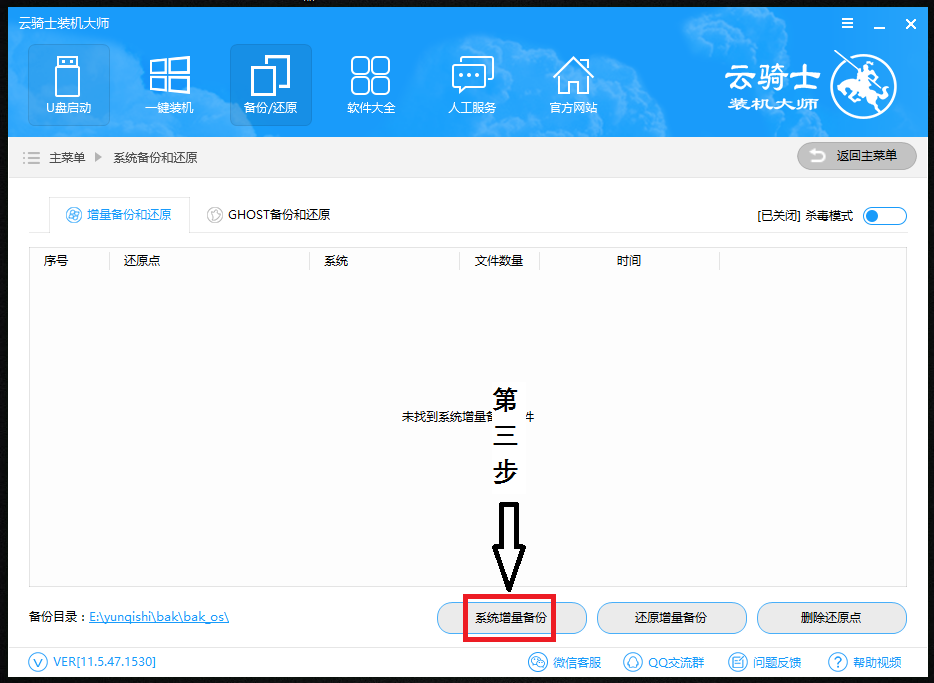Screen dimensions: 934x683
Task: Click 删除还原点 button
Action: click(x=832, y=618)
